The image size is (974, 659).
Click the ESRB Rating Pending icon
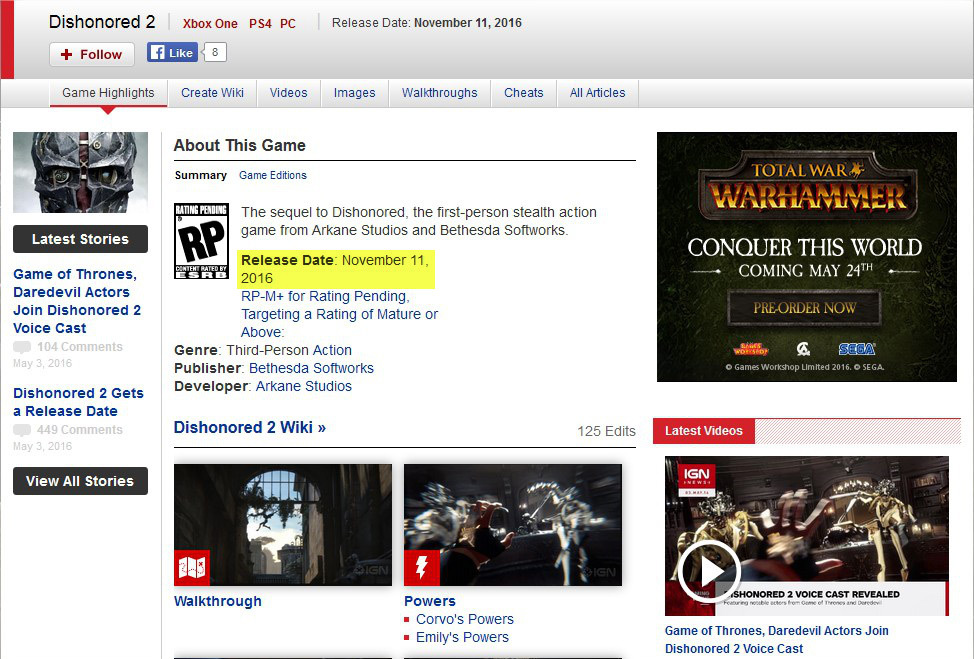click(x=201, y=241)
